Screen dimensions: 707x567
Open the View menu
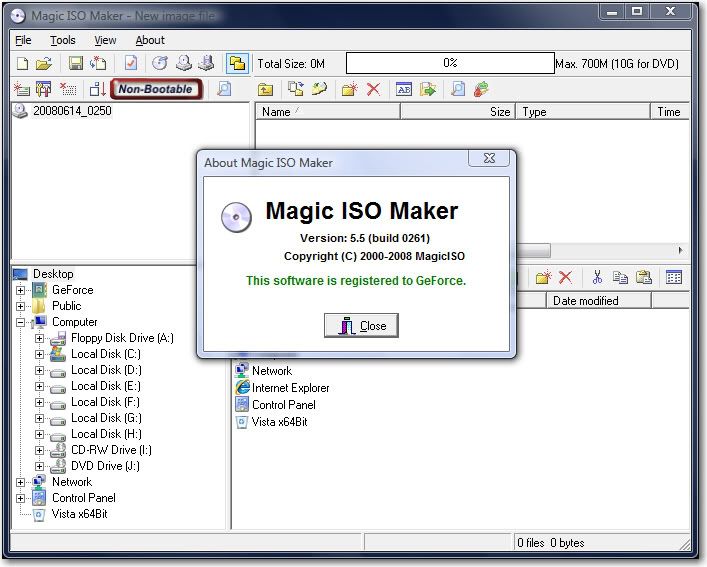coord(105,40)
